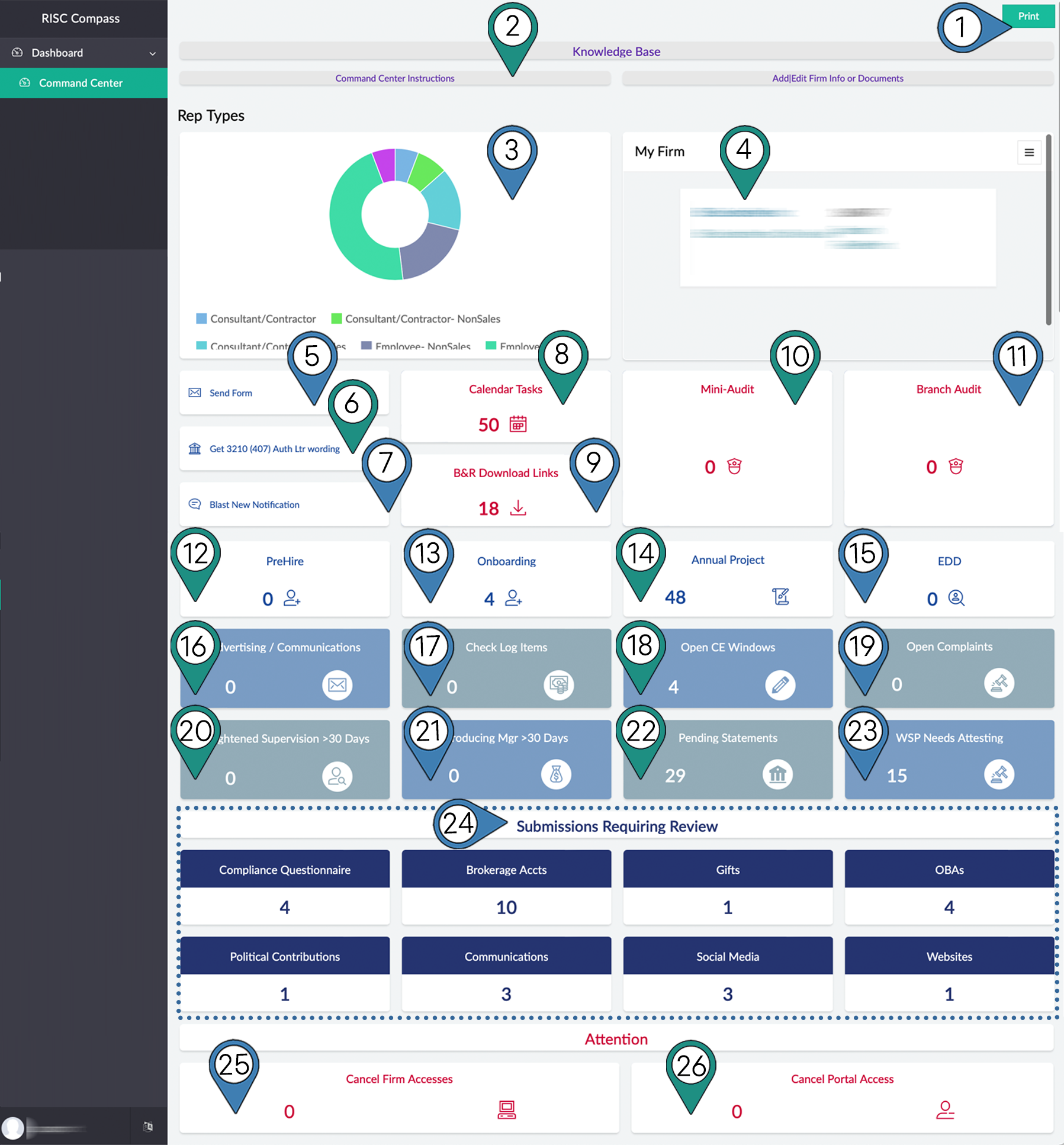
Task: Click the Employee- NonSales purple legend swatch
Action: tap(367, 346)
